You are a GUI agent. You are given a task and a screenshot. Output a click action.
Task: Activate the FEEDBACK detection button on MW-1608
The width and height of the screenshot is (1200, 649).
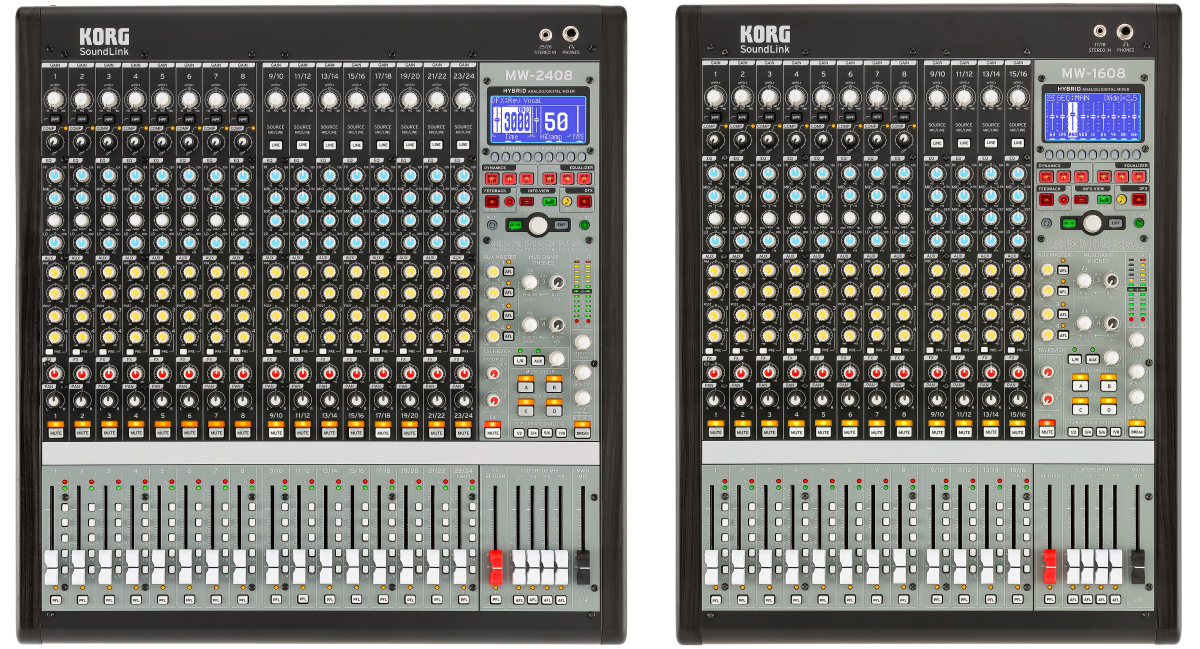[x=1045, y=200]
